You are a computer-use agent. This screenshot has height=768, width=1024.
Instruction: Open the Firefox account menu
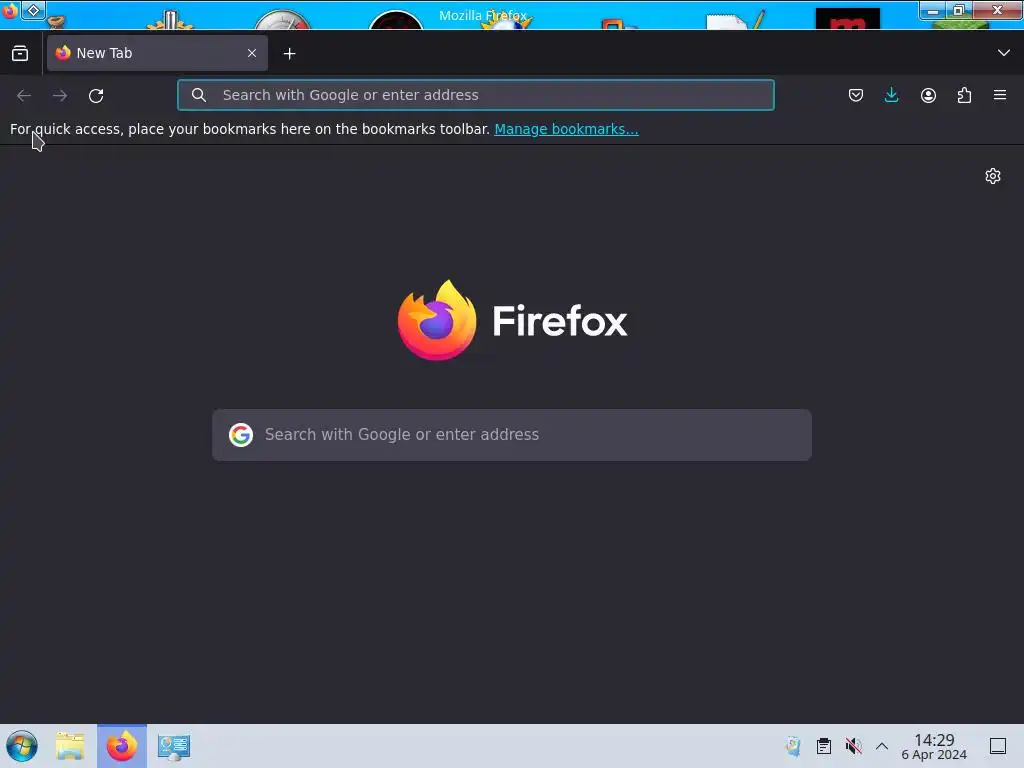928,95
